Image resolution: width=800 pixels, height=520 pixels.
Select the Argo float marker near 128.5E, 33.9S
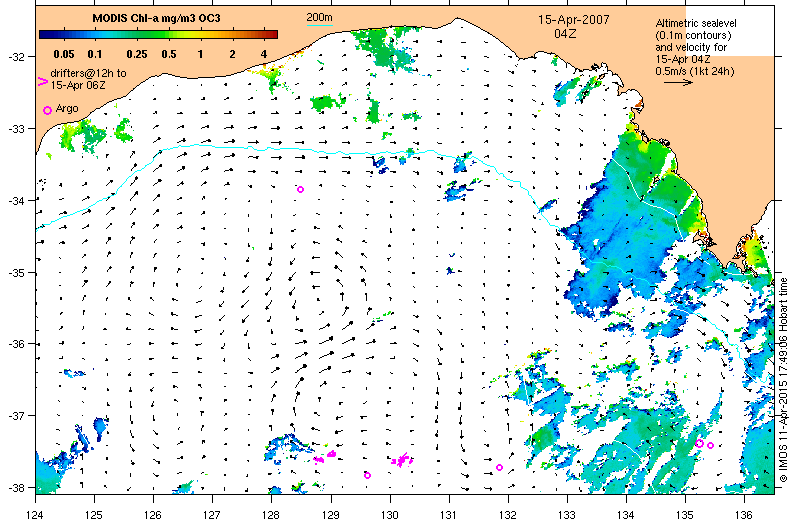point(301,189)
